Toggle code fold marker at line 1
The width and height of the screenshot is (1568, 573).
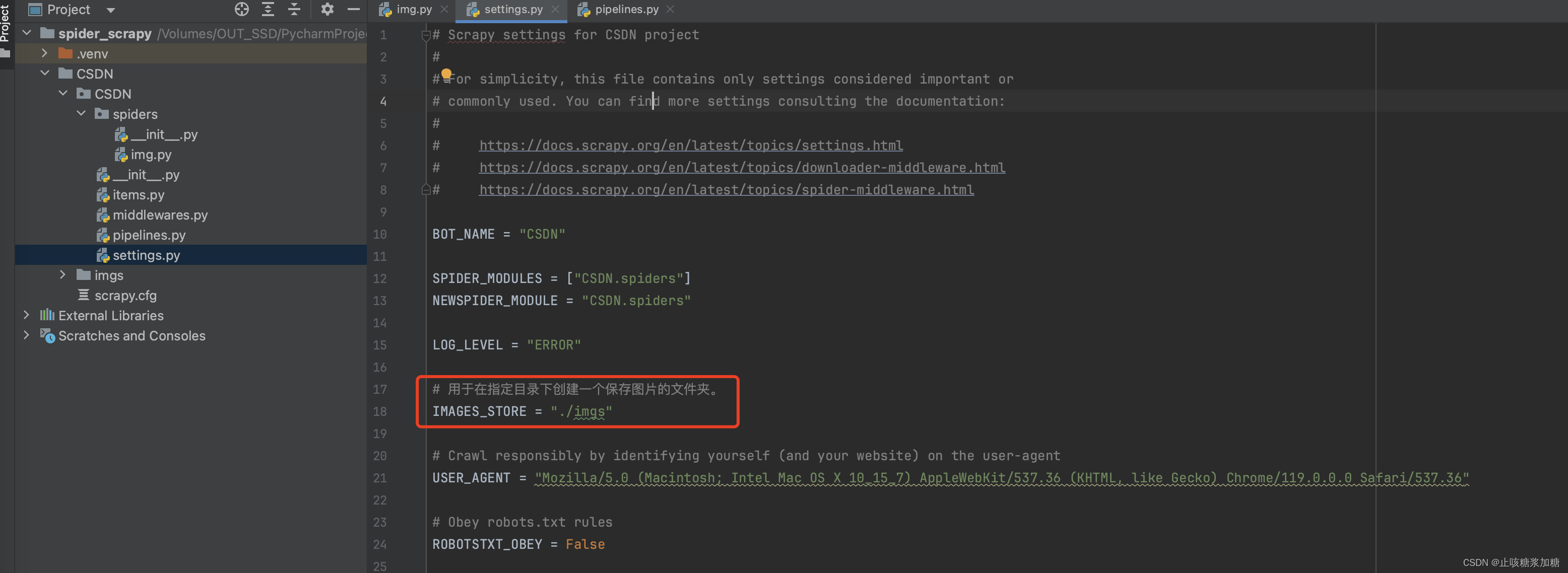pos(426,35)
